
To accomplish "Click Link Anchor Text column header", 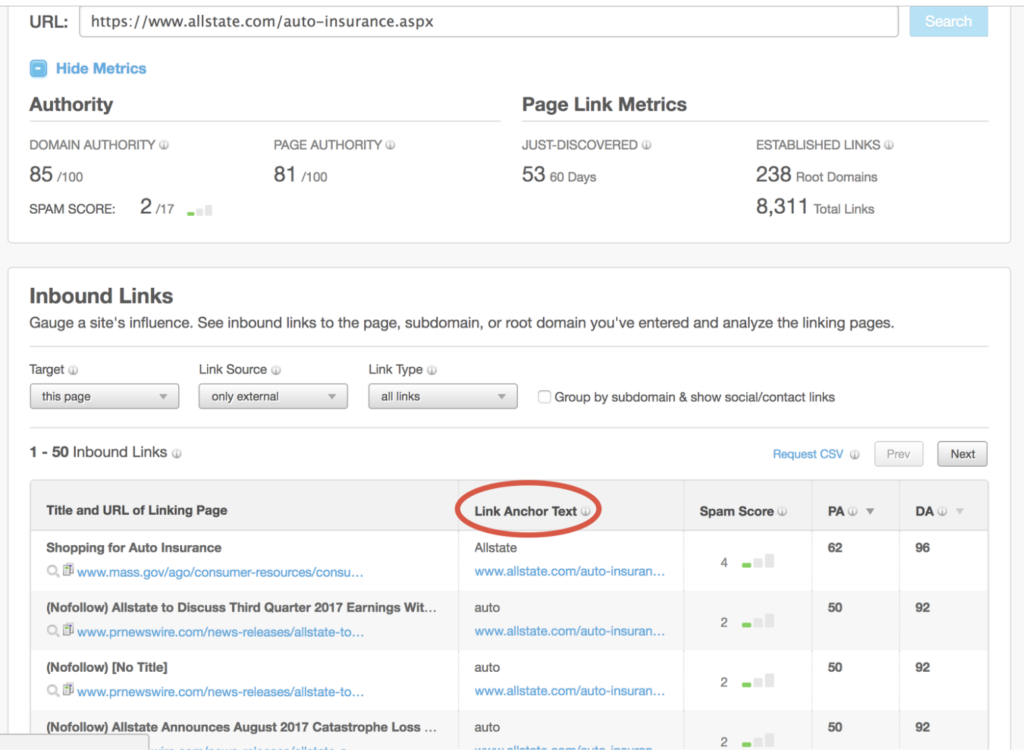I will click(x=526, y=511).
